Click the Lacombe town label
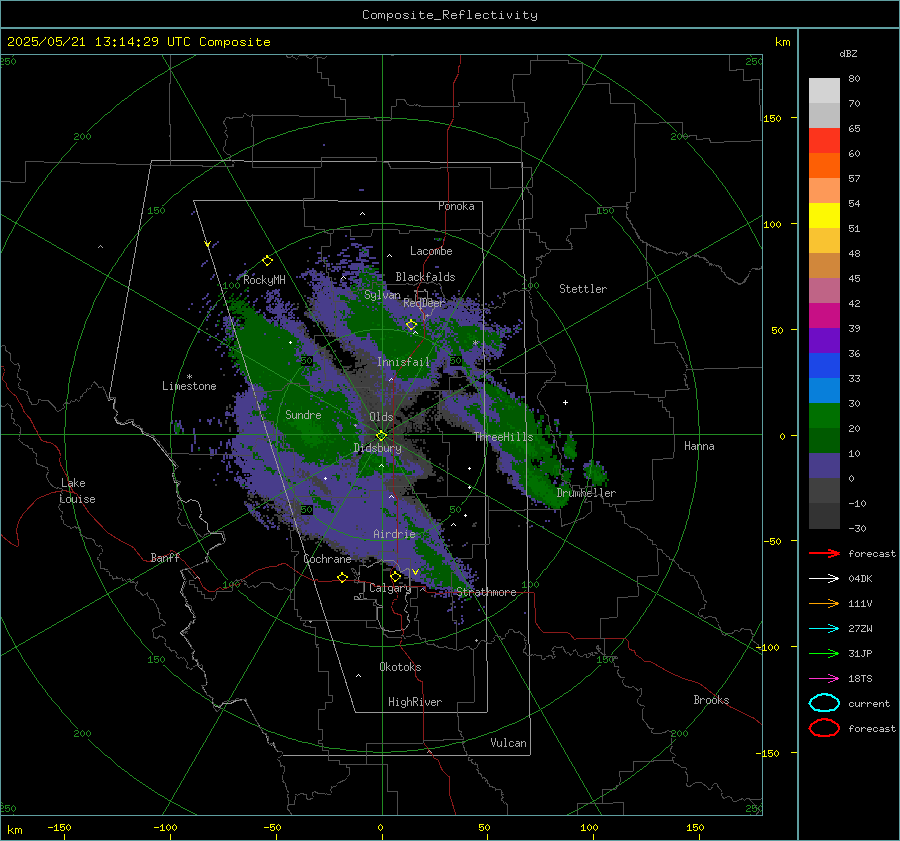The width and height of the screenshot is (900, 841). (x=431, y=251)
